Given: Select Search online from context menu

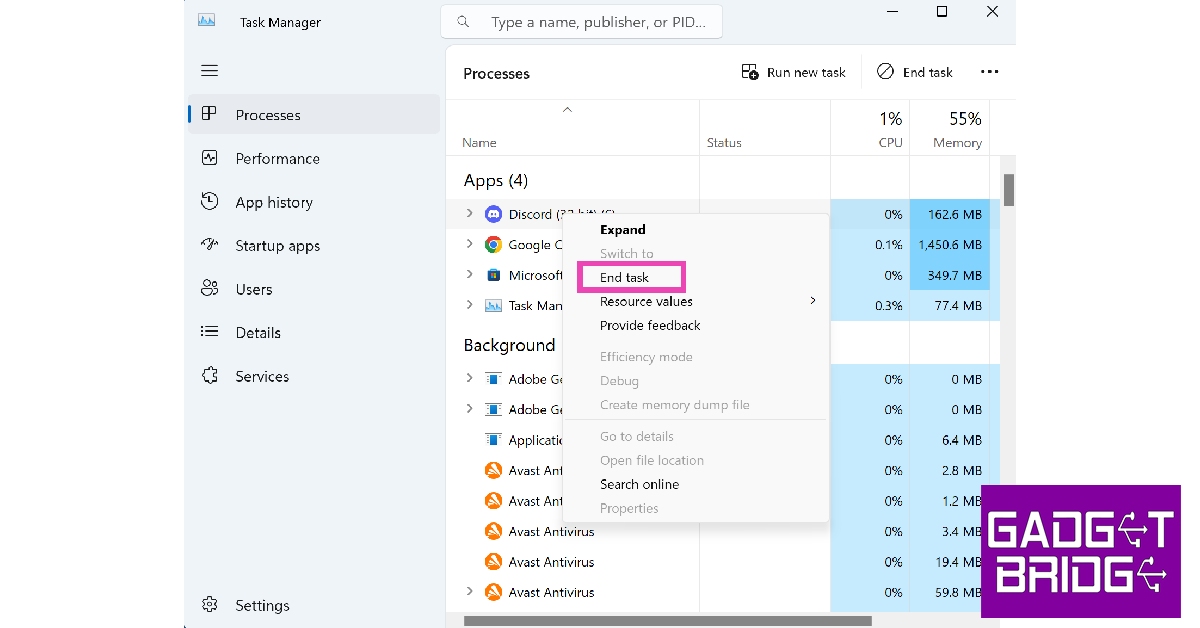Looking at the screenshot, I should point(639,484).
